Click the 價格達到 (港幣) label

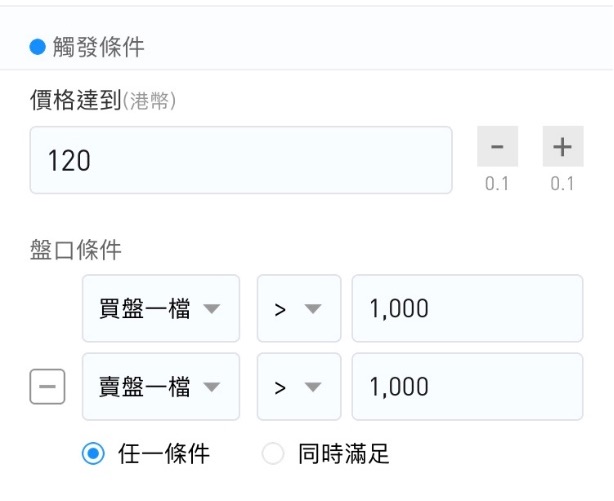(x=103, y=100)
